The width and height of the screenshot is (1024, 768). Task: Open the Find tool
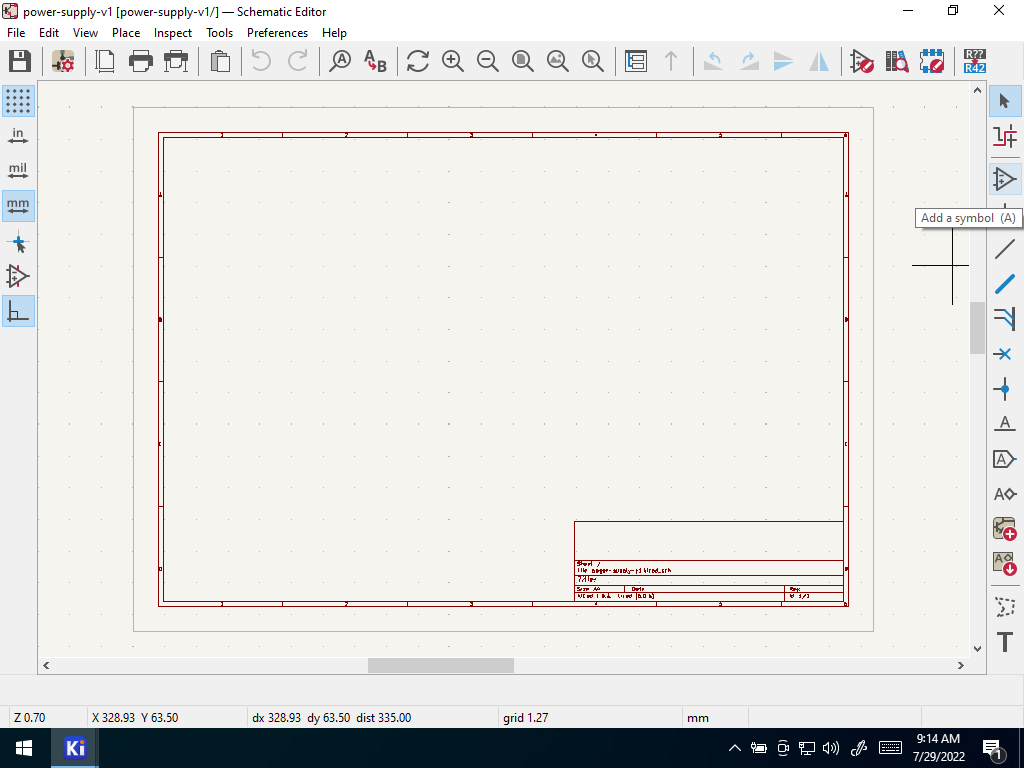(340, 61)
